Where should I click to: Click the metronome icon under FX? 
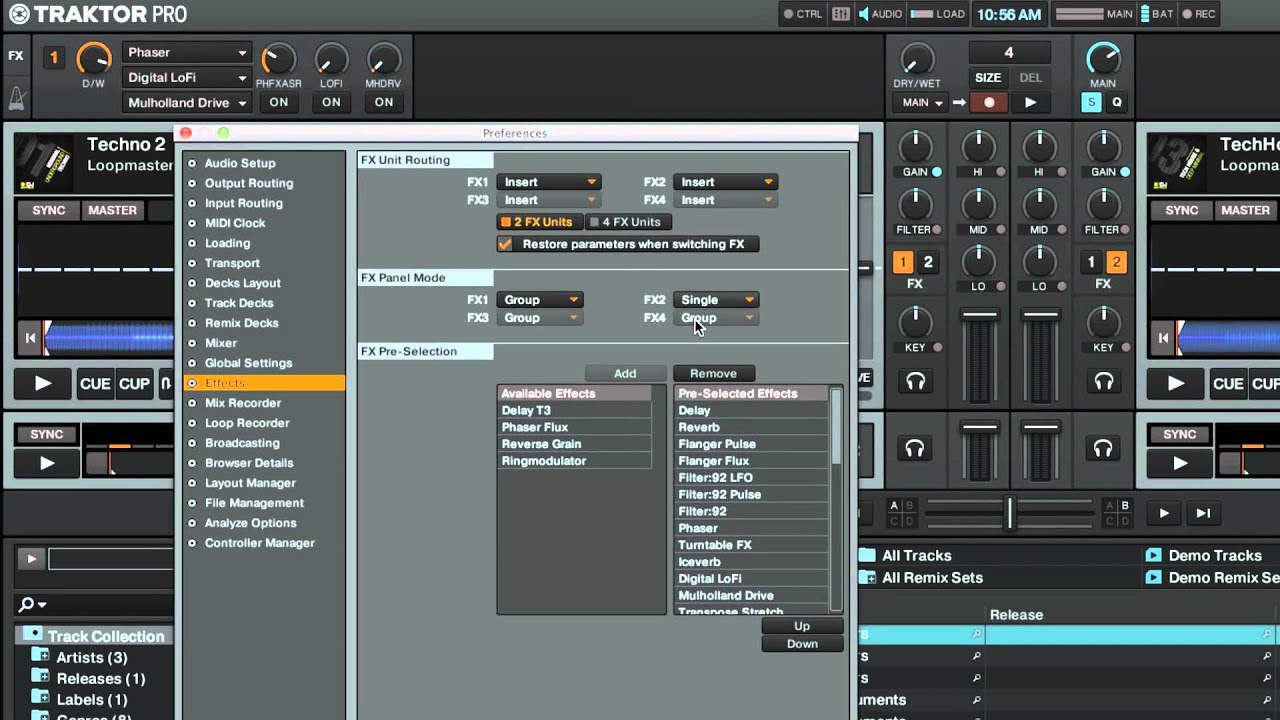tap(16, 98)
